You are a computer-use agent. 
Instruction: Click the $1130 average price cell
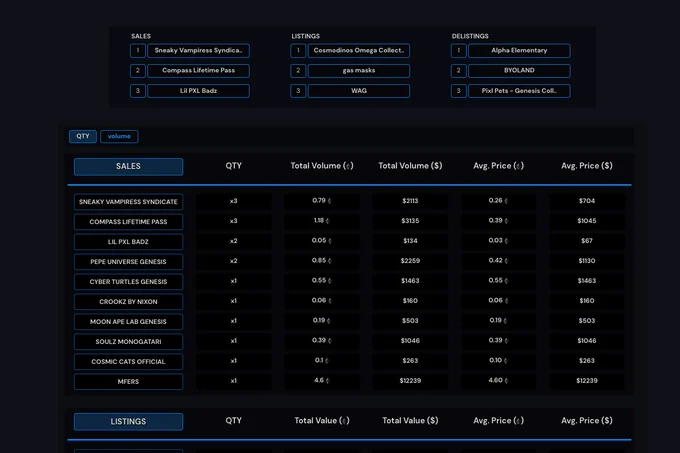tap(587, 261)
